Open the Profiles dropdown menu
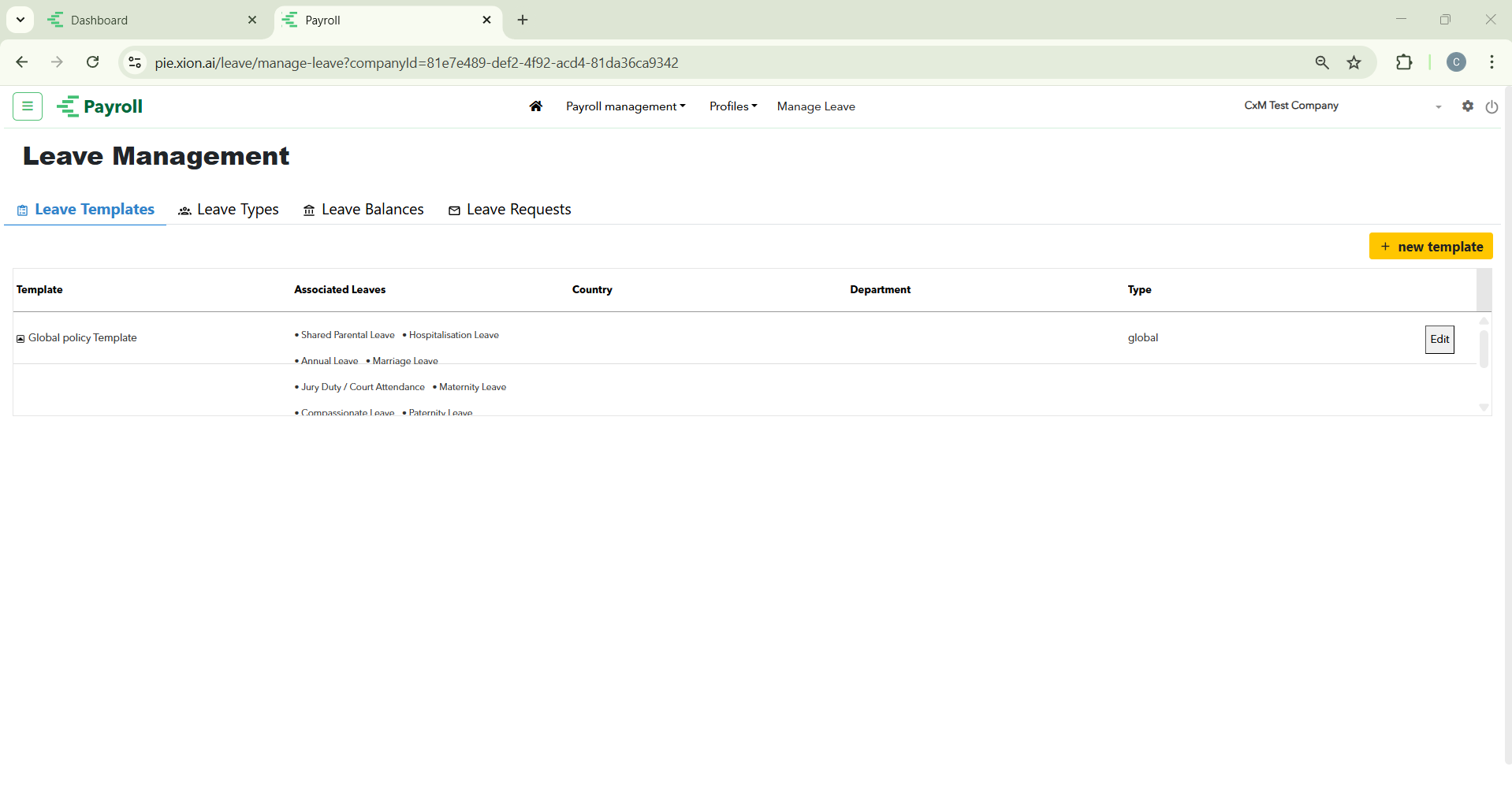Image resolution: width=1512 pixels, height=800 pixels. (x=732, y=106)
